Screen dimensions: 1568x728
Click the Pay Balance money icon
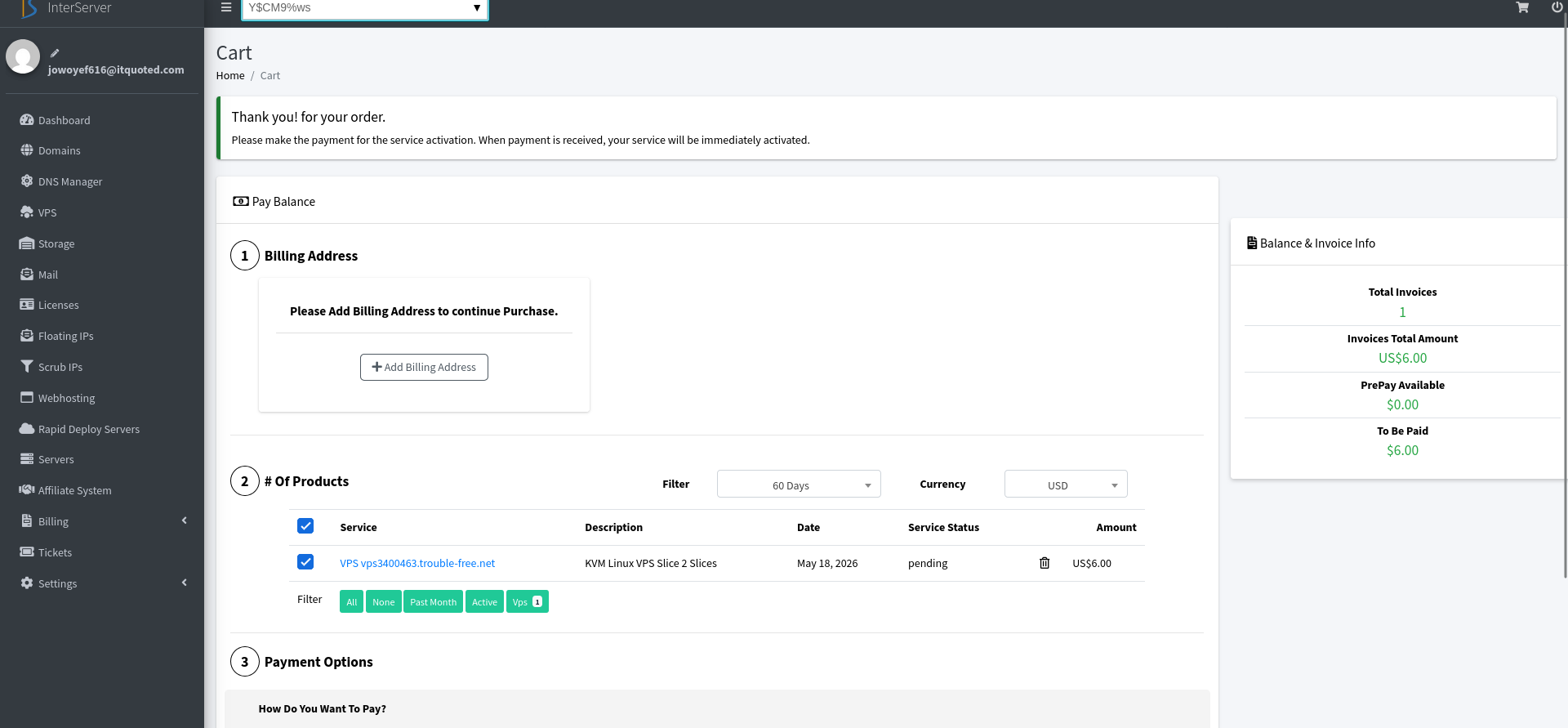[x=240, y=201]
